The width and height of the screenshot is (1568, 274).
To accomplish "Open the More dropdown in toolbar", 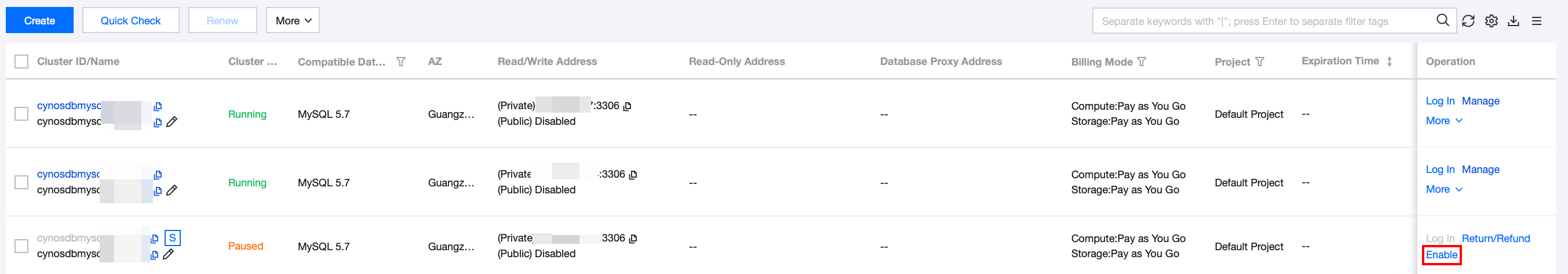I will pos(293,21).
